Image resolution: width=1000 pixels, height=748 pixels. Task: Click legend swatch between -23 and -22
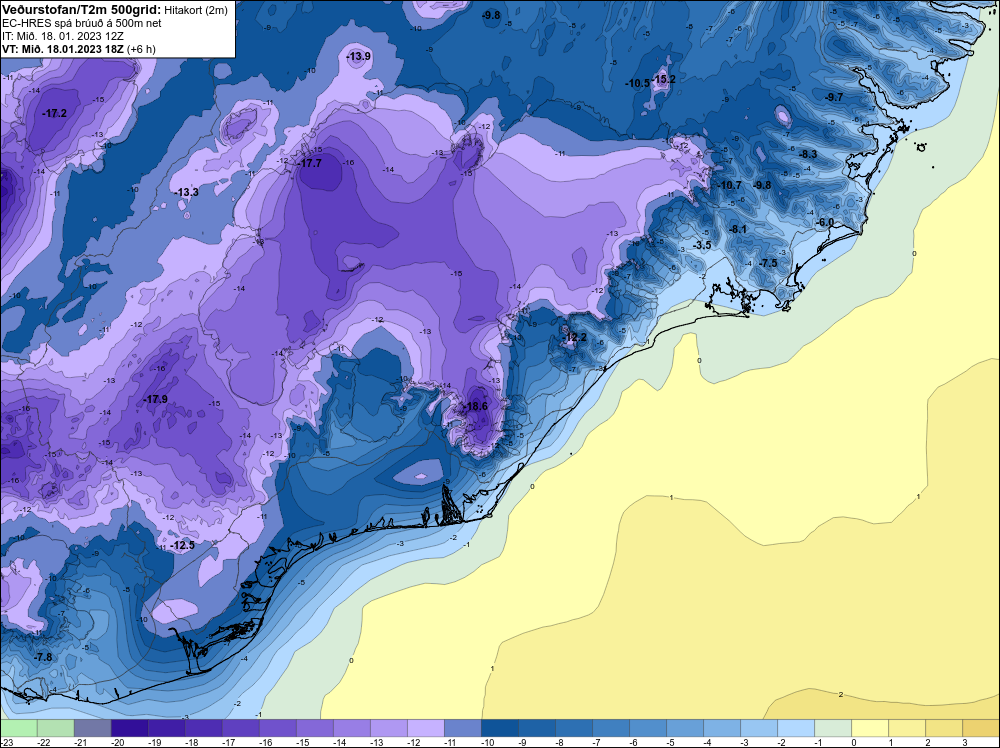click(18, 728)
